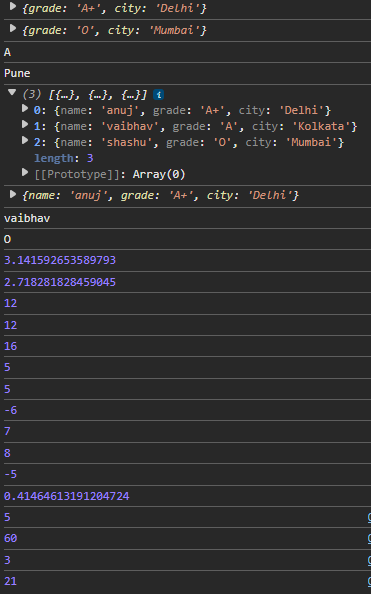Image resolution: width=371 pixels, height=594 pixels.
Task: Select the 'length: 3' property line
Action: click(64, 158)
